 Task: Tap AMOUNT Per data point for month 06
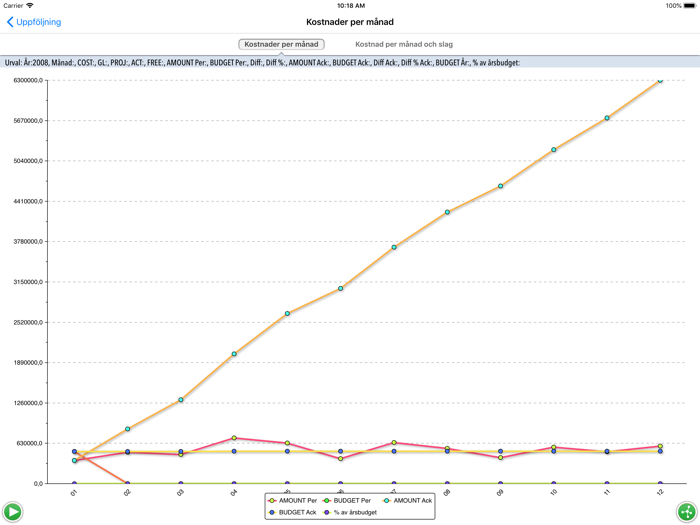341,459
